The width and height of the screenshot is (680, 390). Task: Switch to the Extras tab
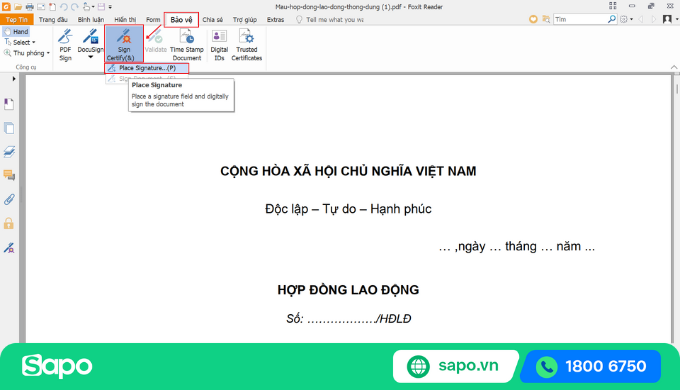pyautogui.click(x=275, y=20)
